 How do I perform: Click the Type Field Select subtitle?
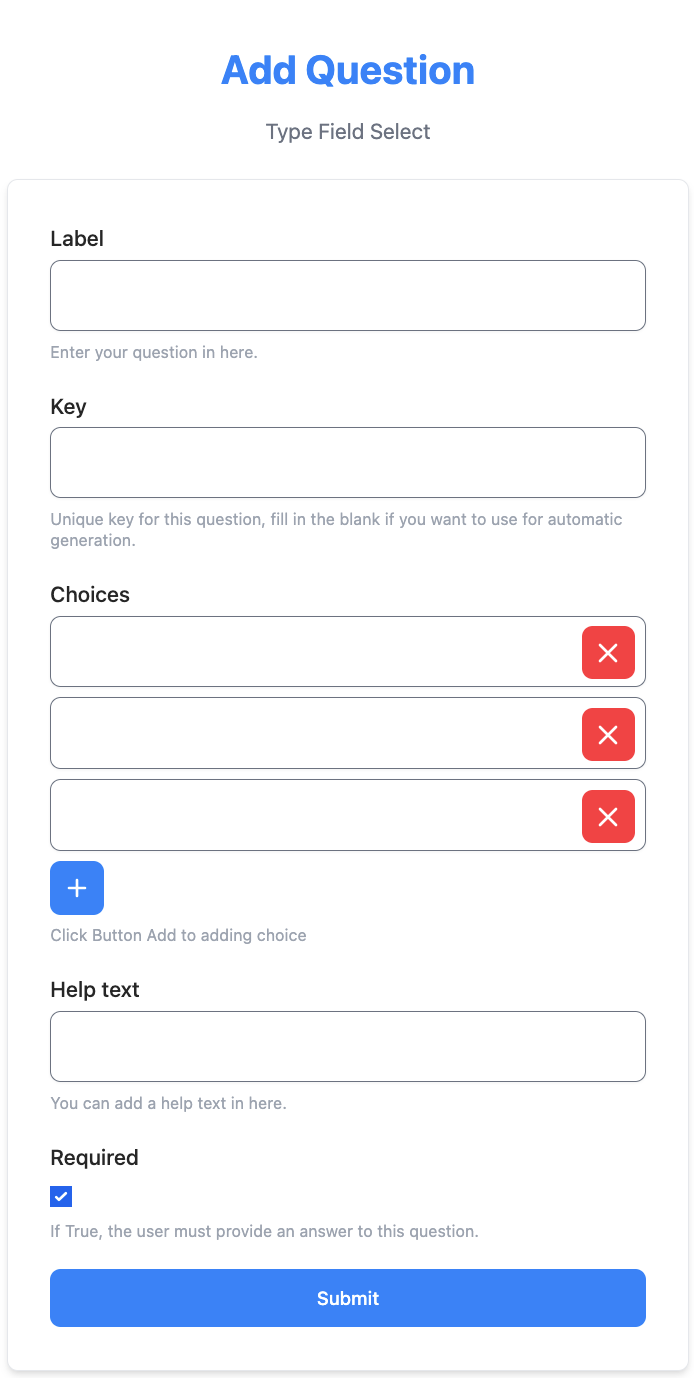(348, 132)
